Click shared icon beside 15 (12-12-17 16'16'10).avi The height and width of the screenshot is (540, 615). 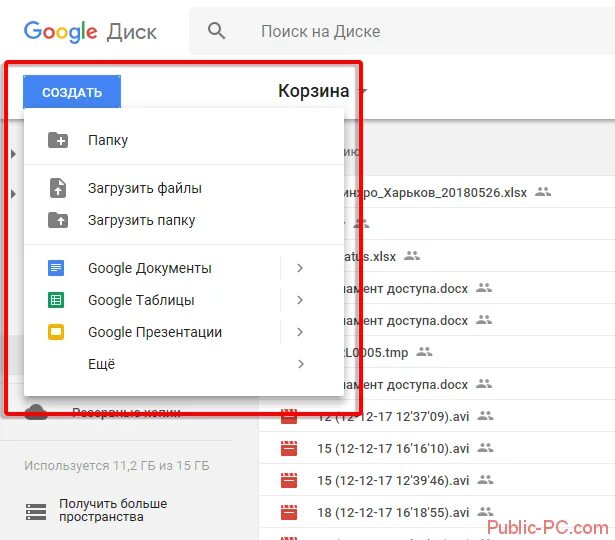pyautogui.click(x=486, y=447)
